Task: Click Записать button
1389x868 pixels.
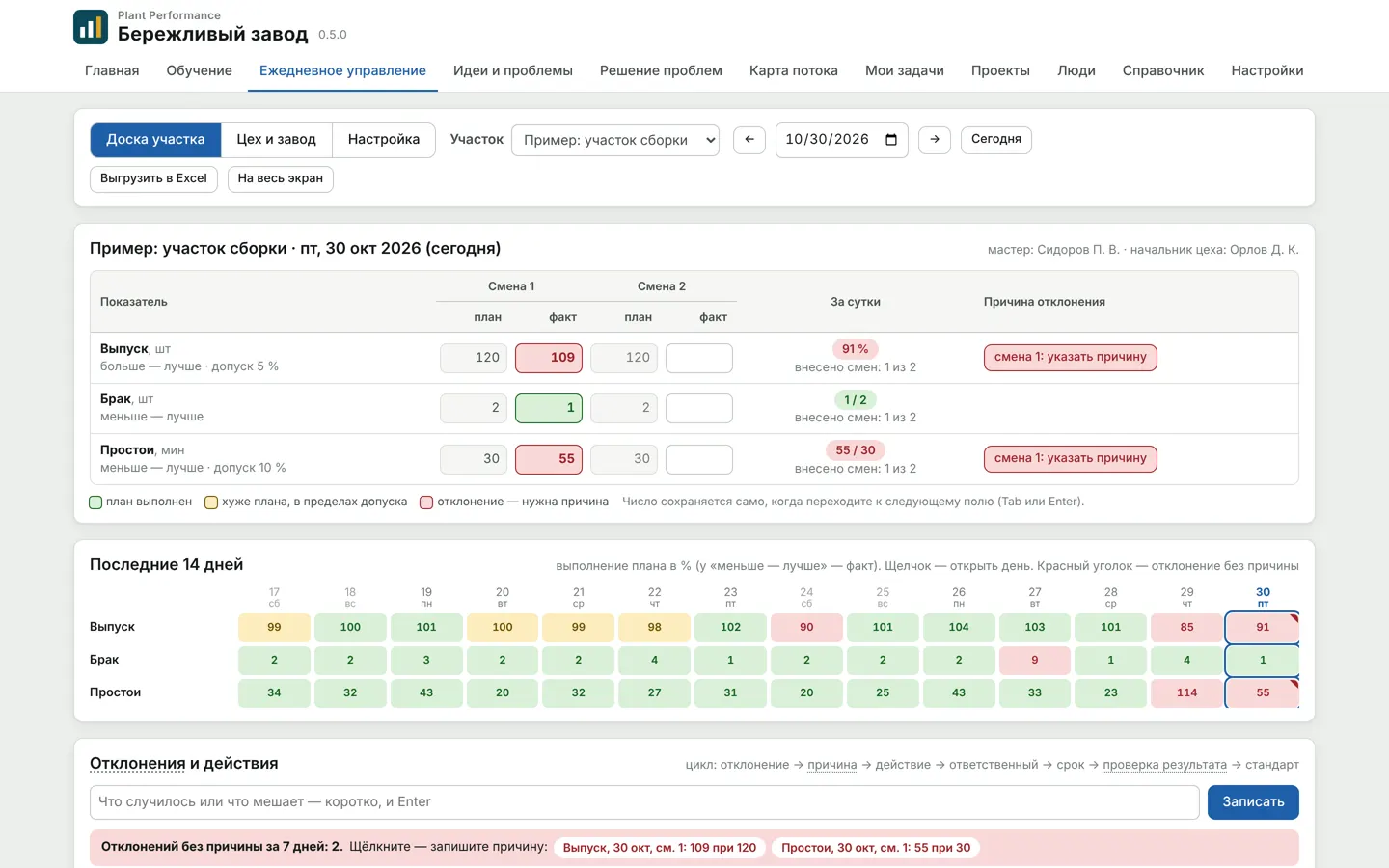Action: coord(1253,802)
